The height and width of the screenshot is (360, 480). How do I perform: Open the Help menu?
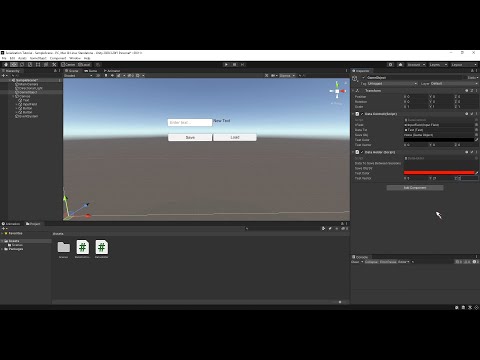(87, 58)
